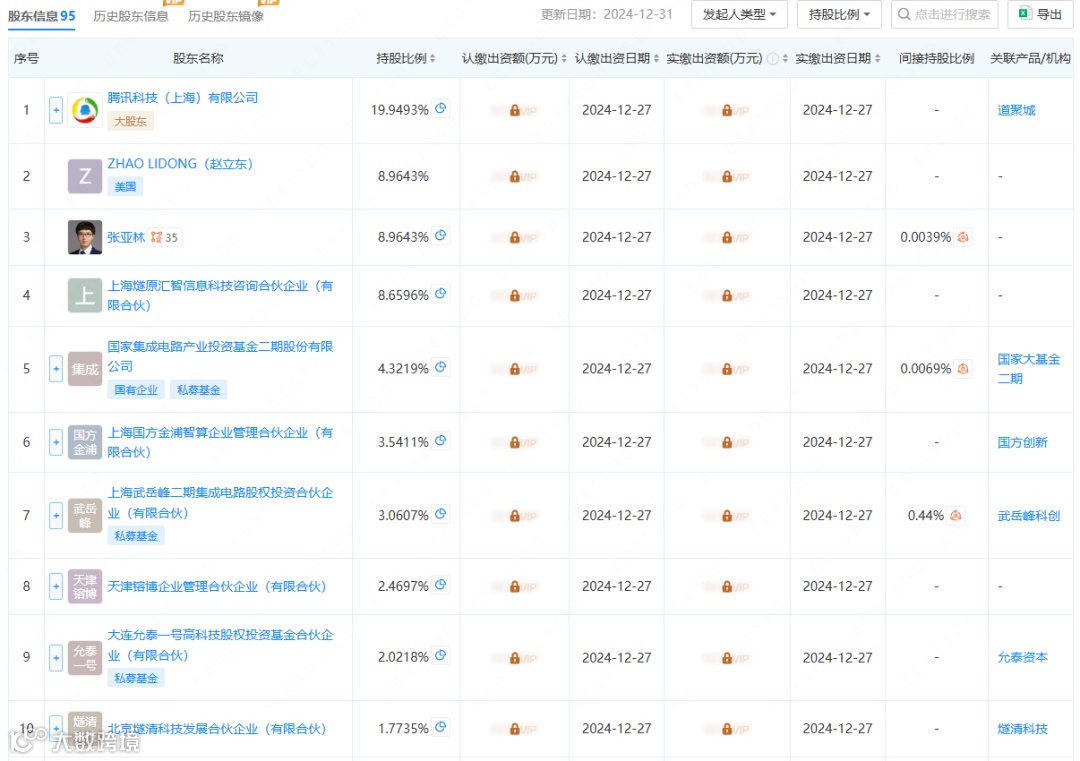Click history icon next to 2.0218%

pos(441,656)
